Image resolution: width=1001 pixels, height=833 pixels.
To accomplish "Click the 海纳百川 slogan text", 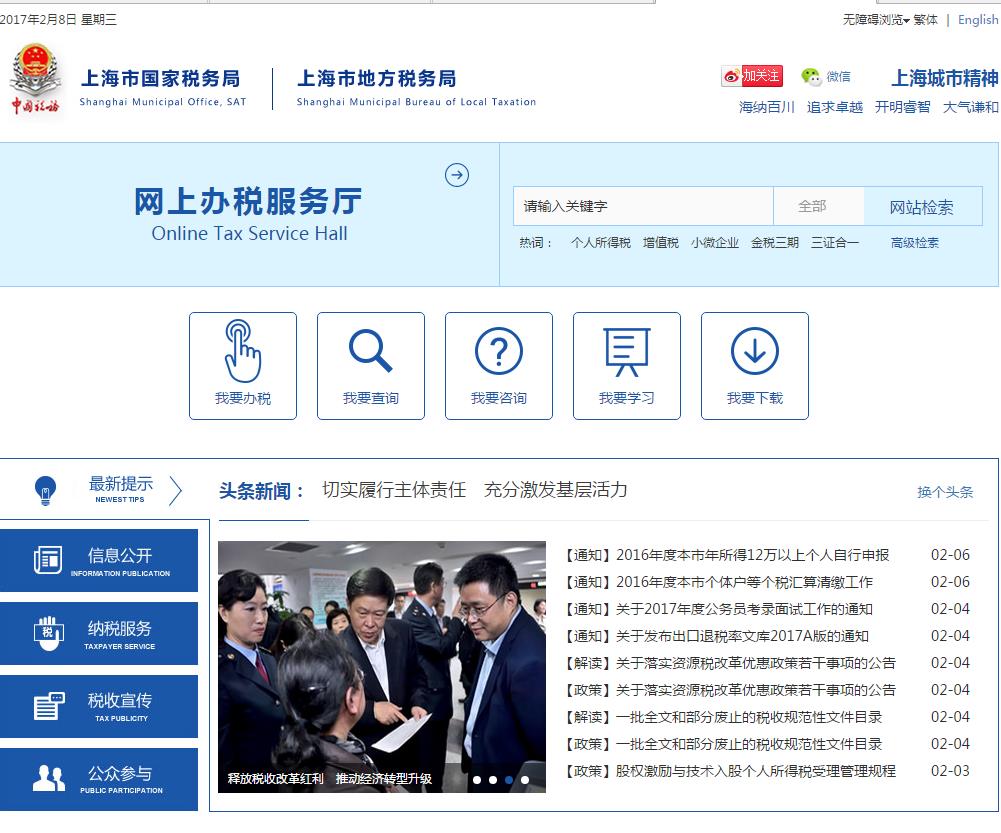I will [767, 107].
